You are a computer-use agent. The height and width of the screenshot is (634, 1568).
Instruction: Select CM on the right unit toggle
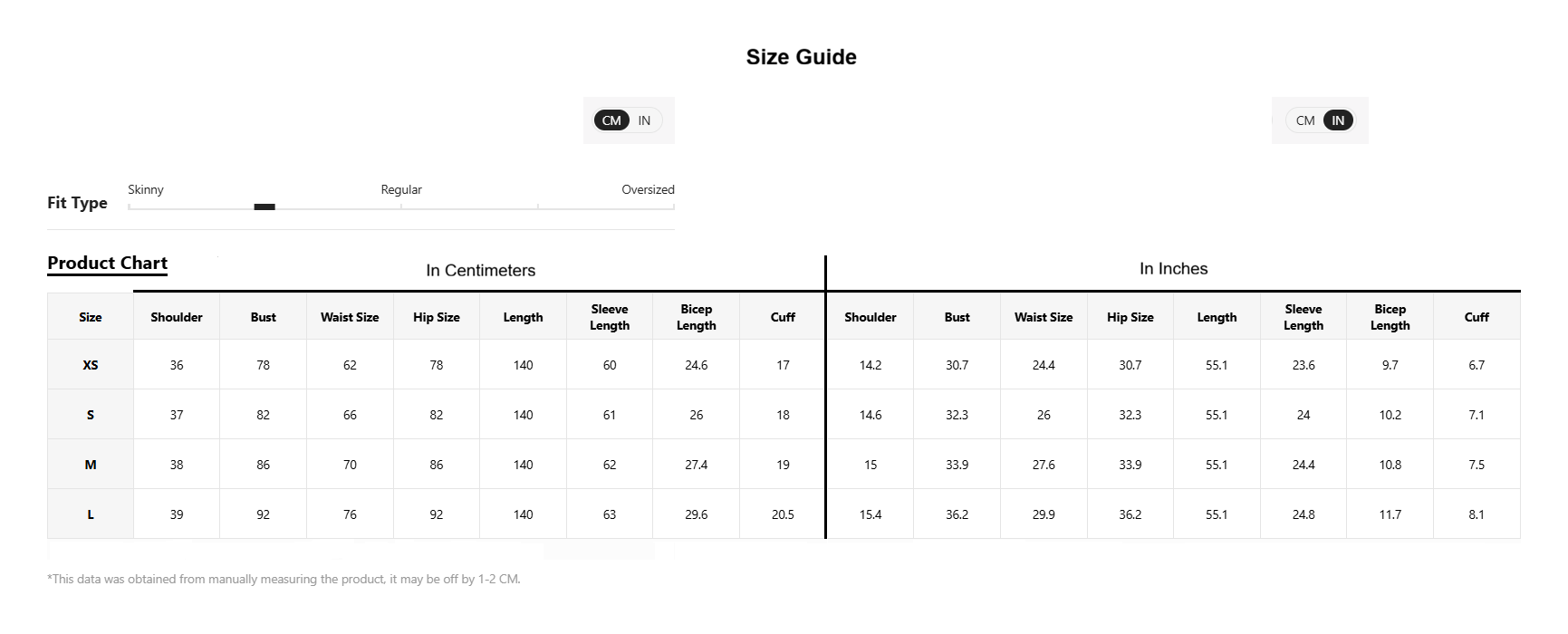coord(1305,120)
